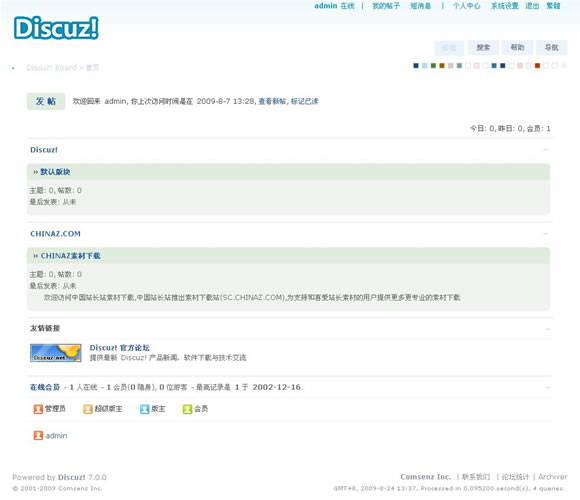This screenshot has height=500, width=580.
Task: Open the 搜索 menu tab
Action: point(483,47)
